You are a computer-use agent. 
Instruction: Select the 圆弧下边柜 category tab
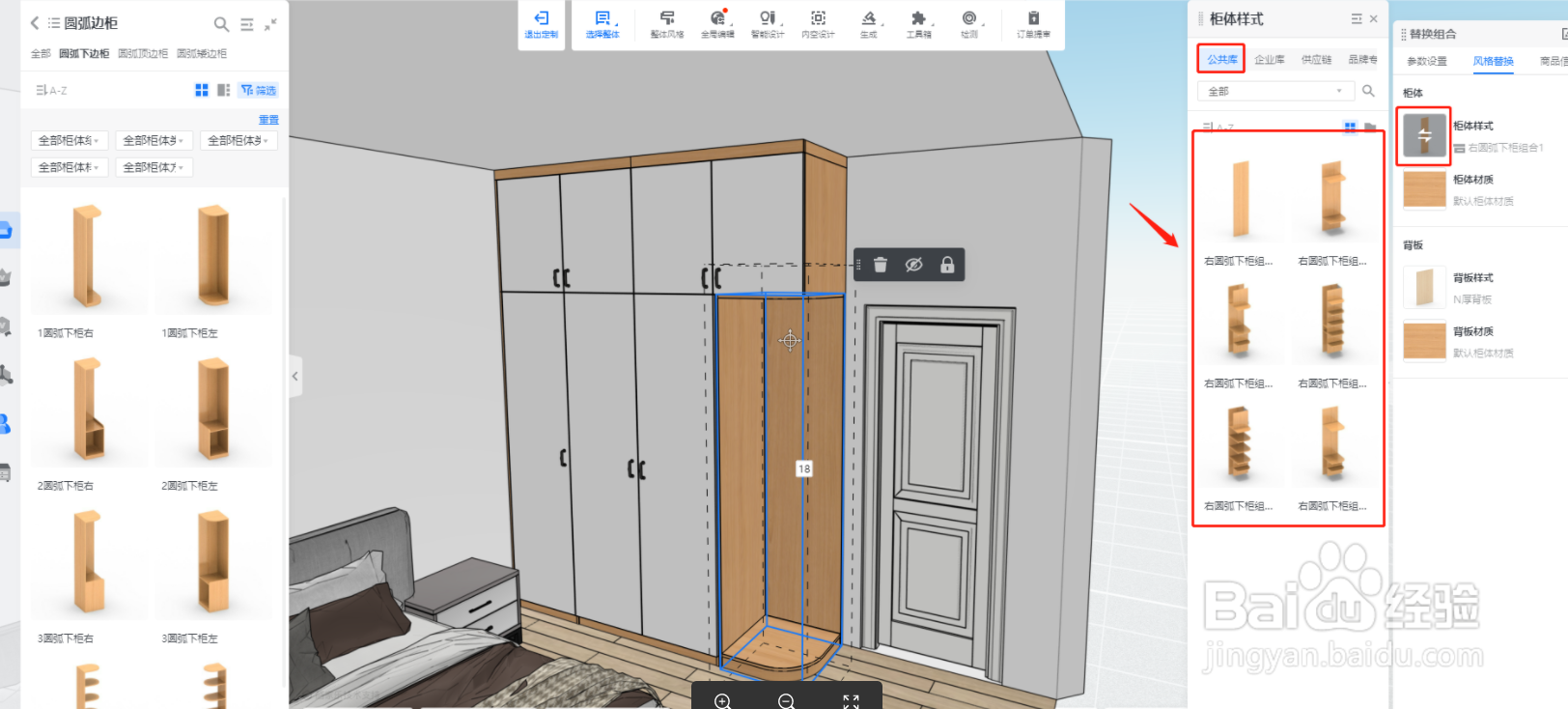click(84, 53)
